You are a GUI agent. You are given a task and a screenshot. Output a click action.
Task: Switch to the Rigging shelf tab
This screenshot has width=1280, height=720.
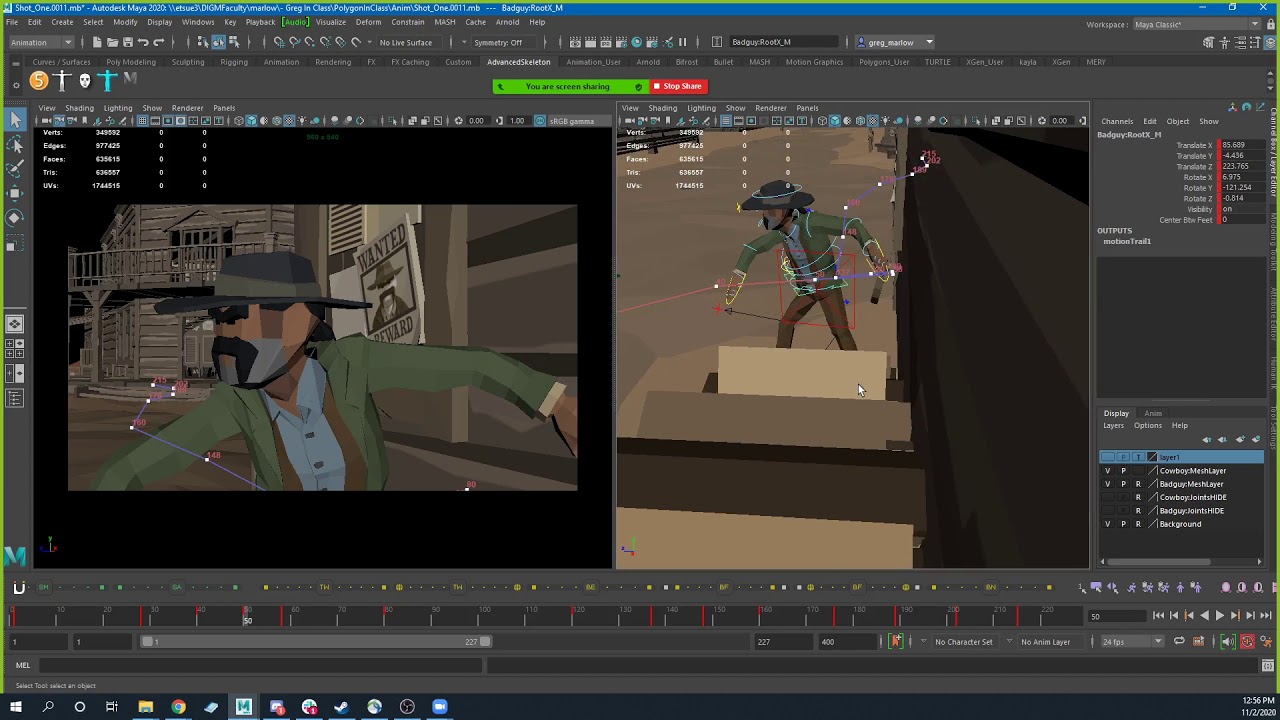point(234,62)
